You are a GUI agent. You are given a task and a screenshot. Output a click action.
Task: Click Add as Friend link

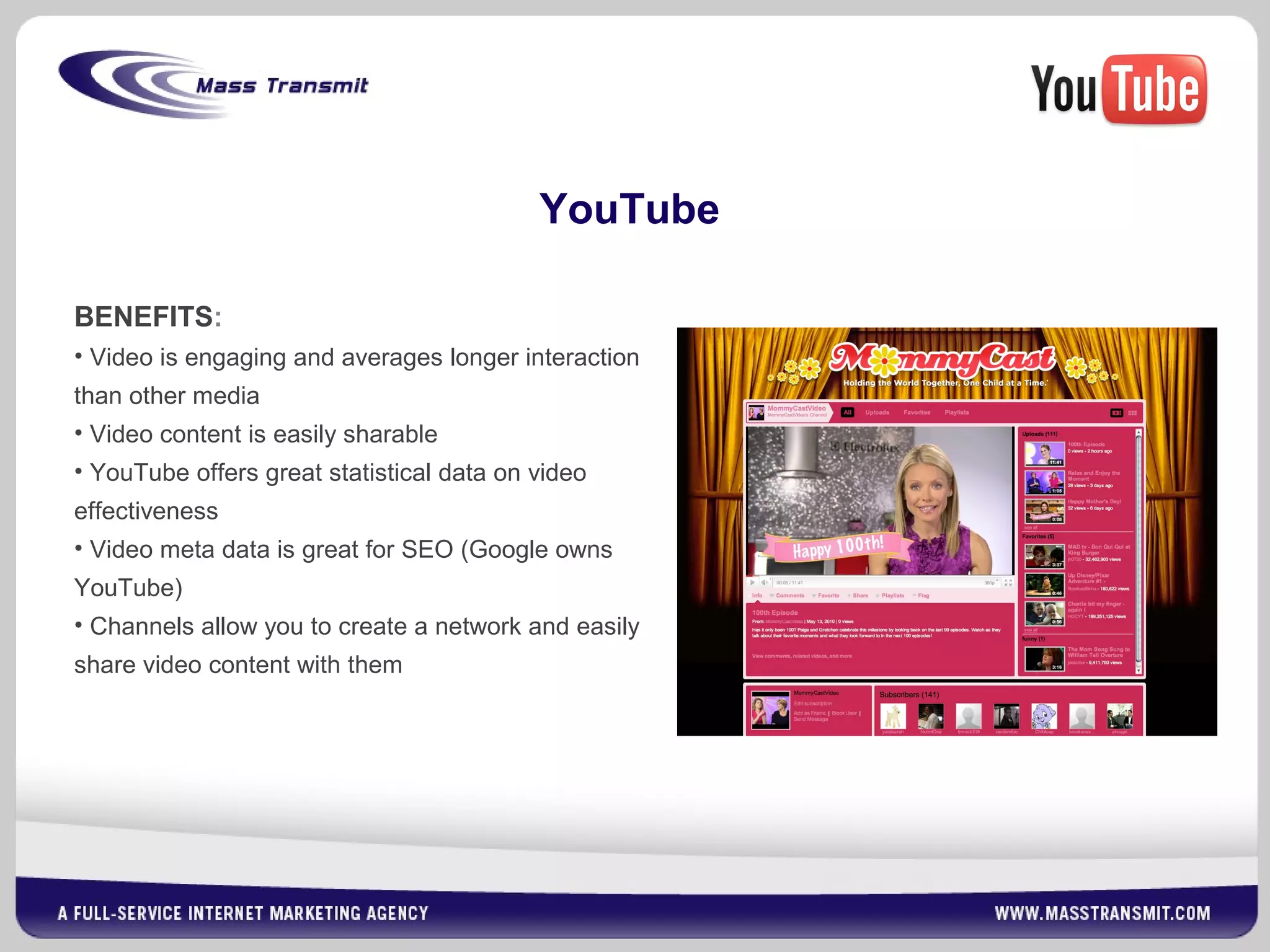pos(809,713)
